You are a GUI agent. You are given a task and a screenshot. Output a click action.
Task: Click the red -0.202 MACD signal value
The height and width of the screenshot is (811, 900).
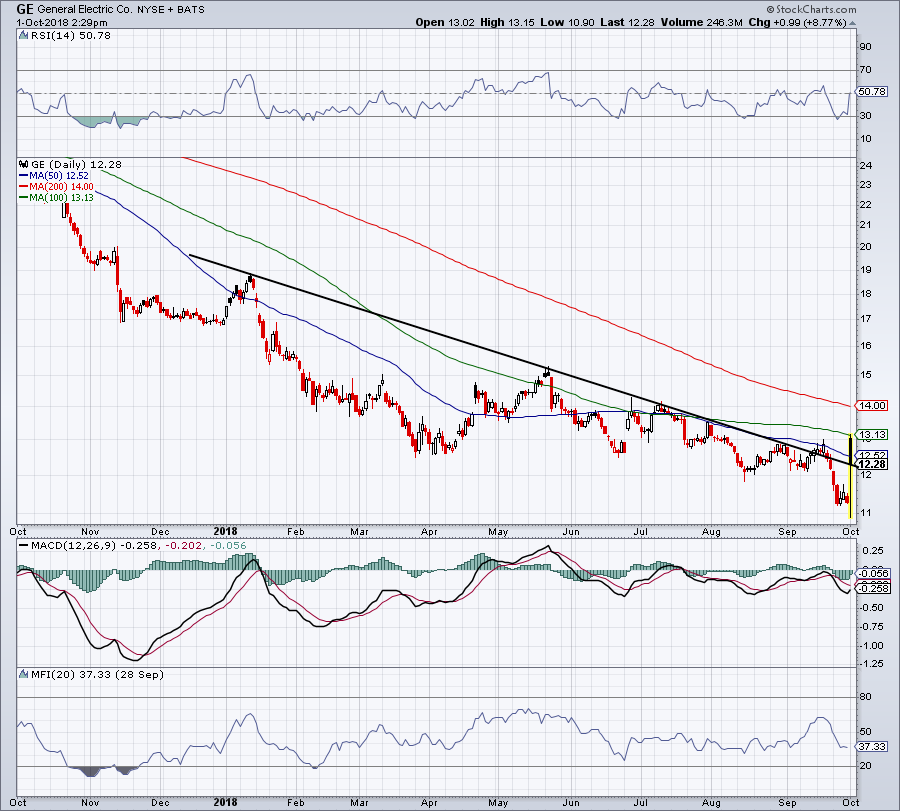(x=184, y=545)
